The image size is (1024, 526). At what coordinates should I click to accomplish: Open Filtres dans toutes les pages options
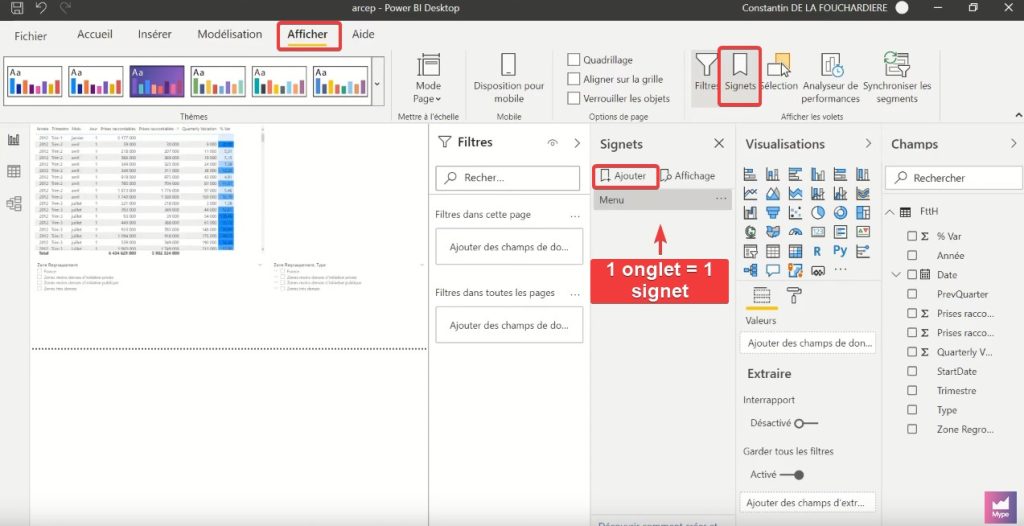point(575,294)
